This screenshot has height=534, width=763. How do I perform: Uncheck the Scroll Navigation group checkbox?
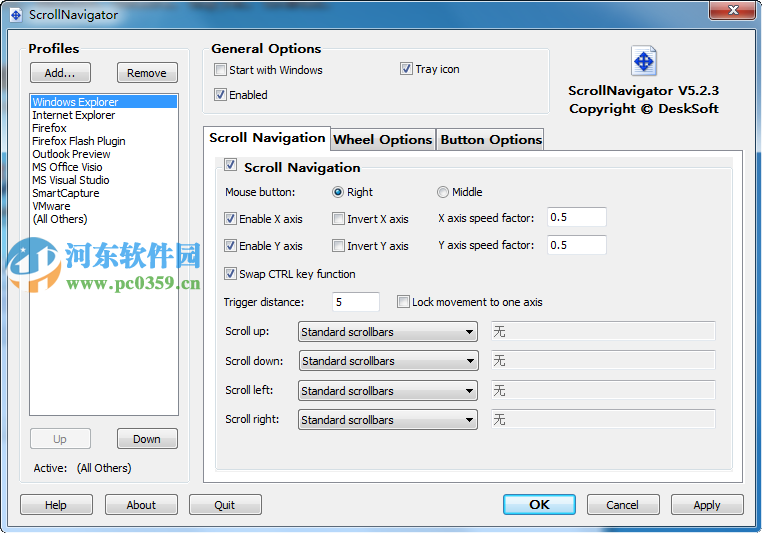pos(231,165)
